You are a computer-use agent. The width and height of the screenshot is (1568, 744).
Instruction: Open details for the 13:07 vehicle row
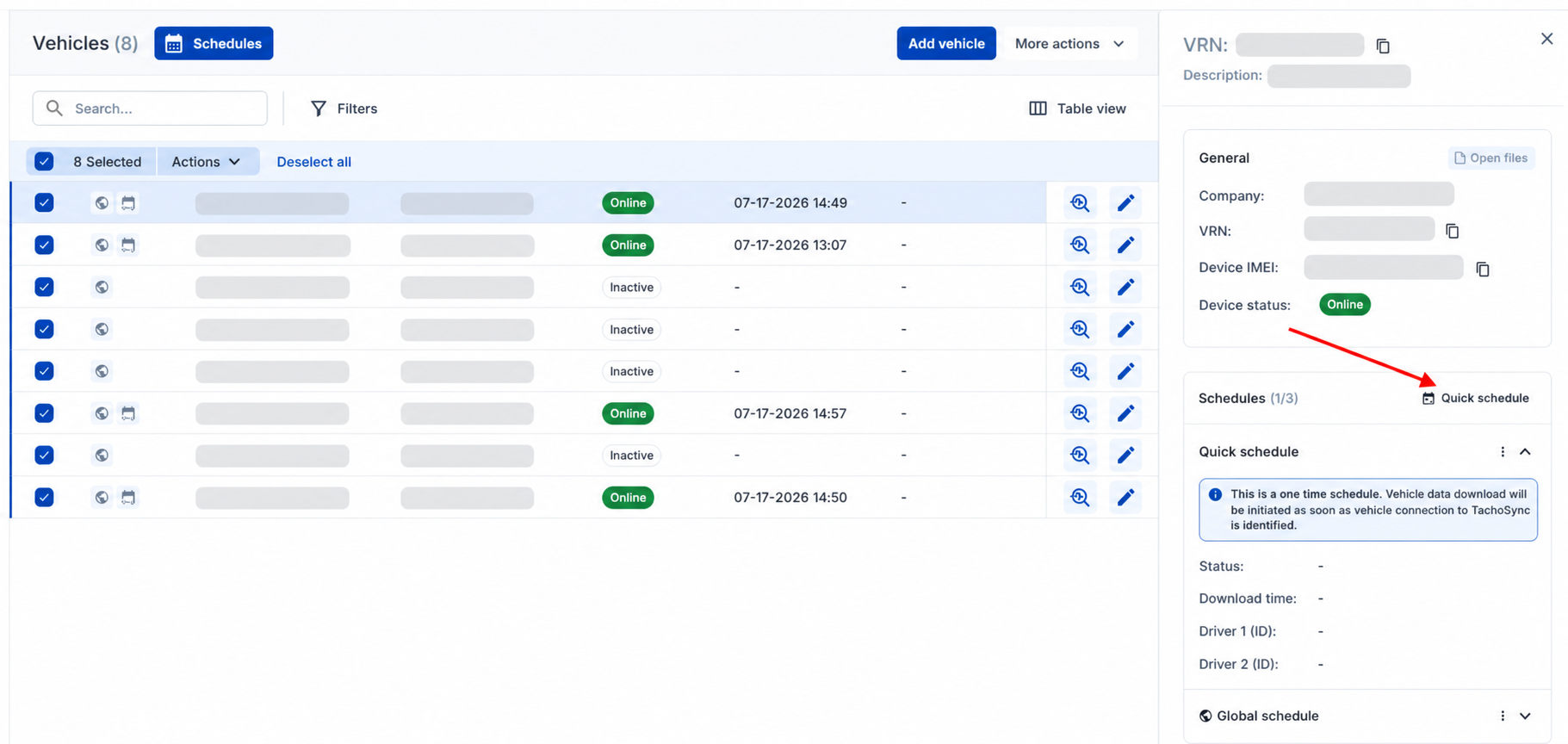[1080, 245]
